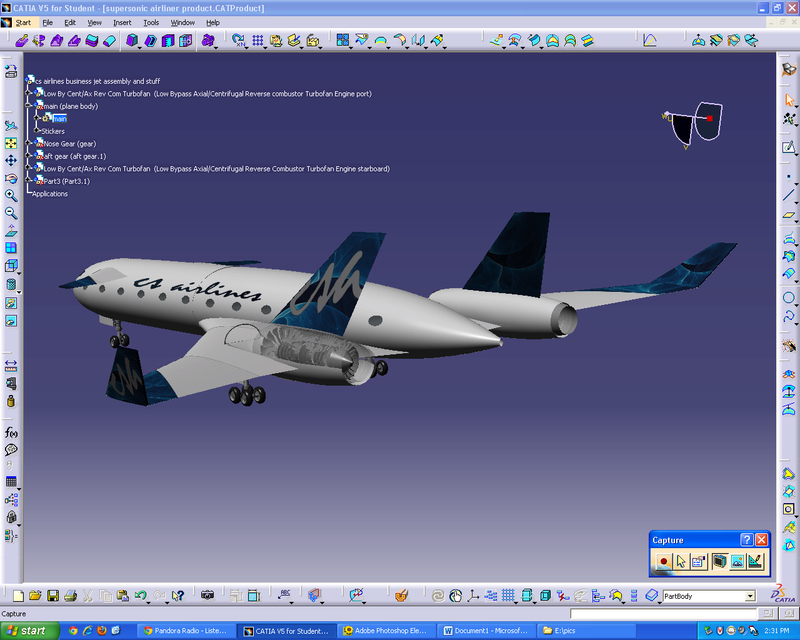Click the Pandora Radio taskbar button
This screenshot has height=640, width=800.
pyautogui.click(x=185, y=631)
